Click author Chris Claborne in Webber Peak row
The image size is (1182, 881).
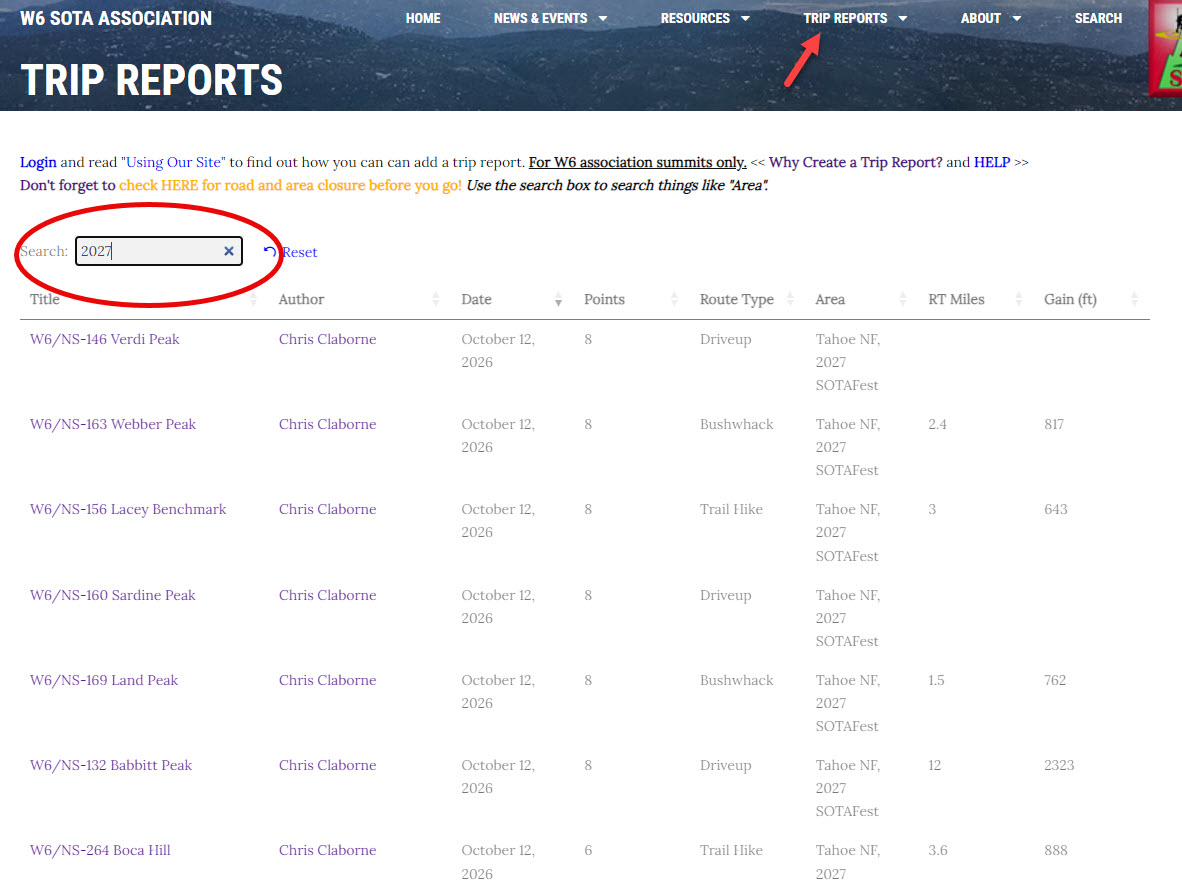click(327, 424)
